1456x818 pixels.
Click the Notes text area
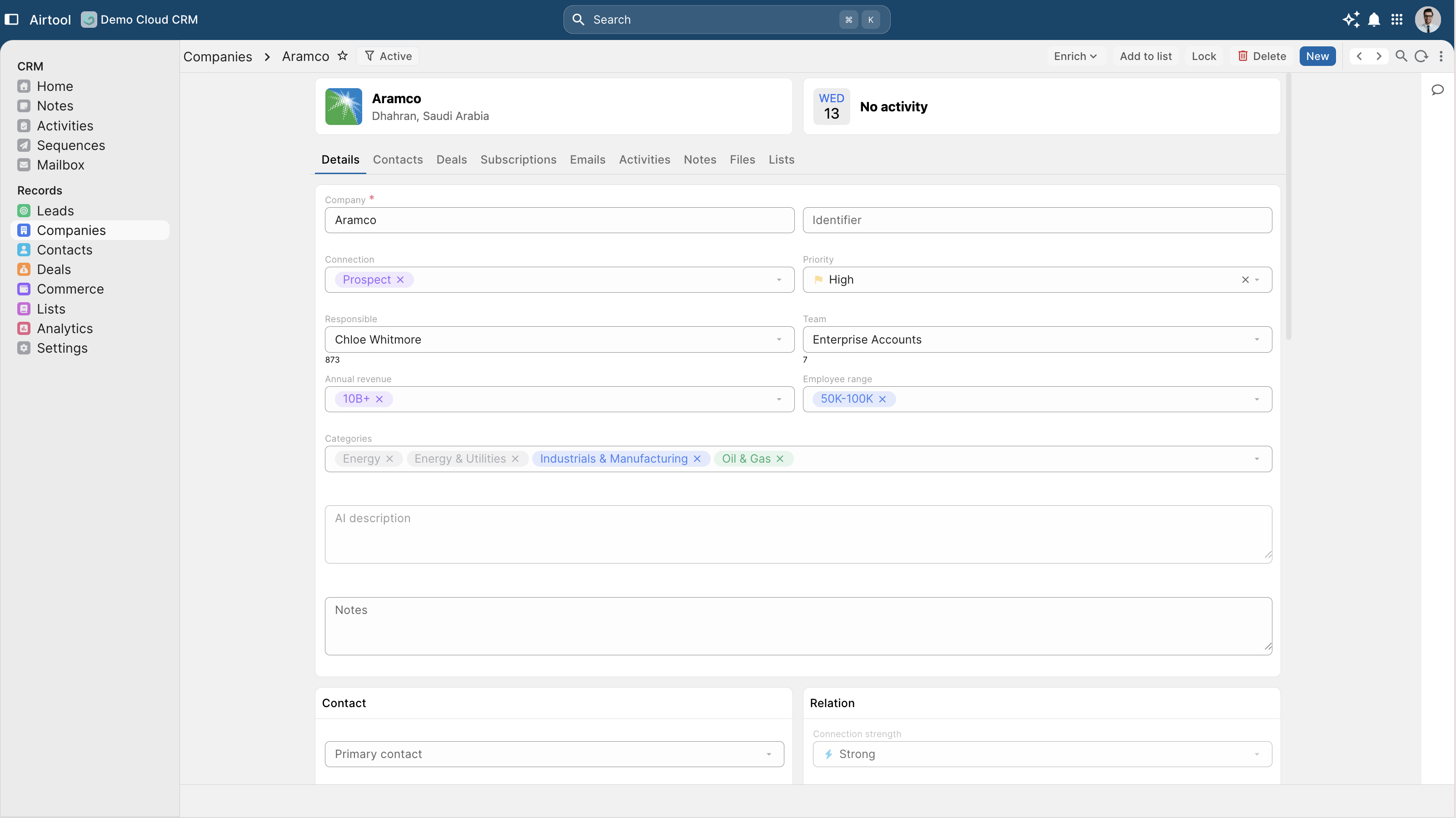point(798,626)
